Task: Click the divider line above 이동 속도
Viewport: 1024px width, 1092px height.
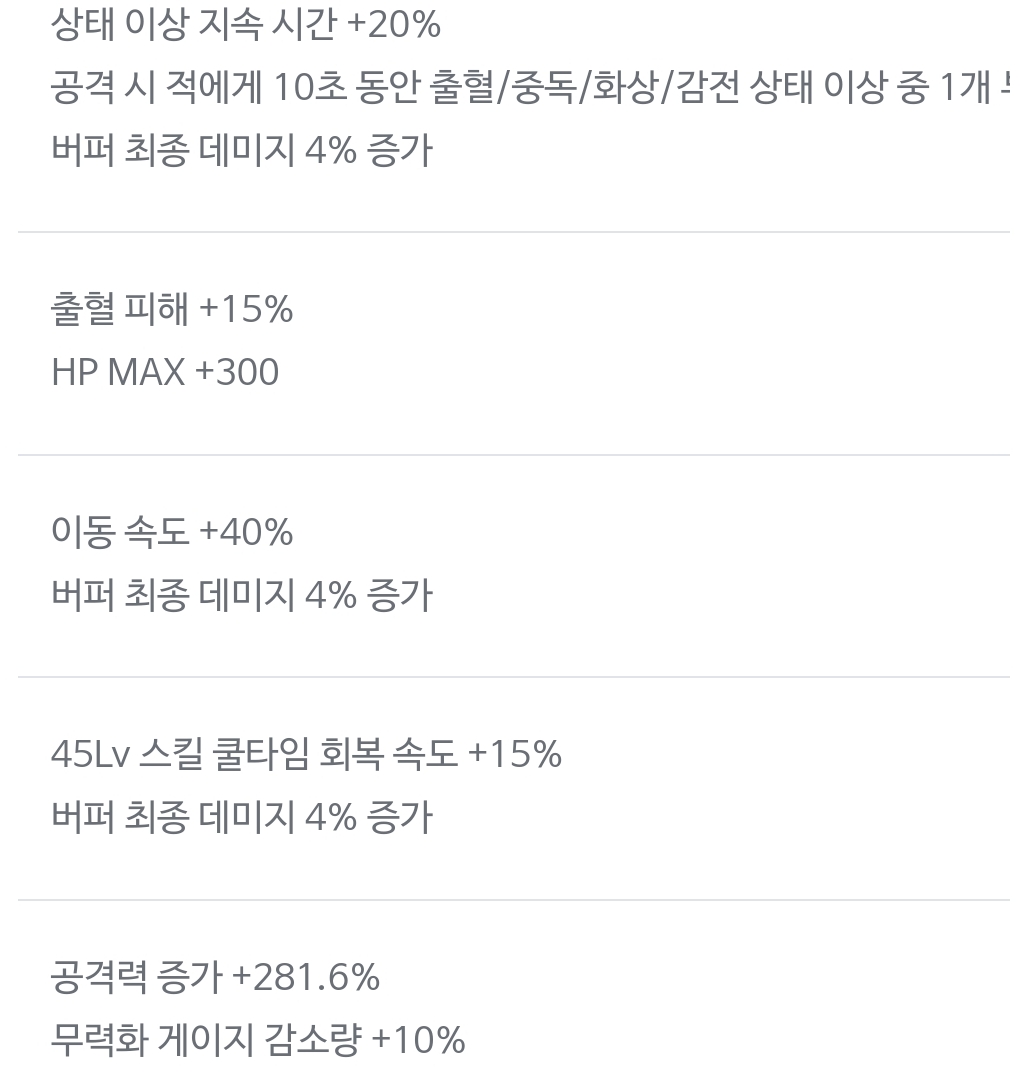Action: 512,455
